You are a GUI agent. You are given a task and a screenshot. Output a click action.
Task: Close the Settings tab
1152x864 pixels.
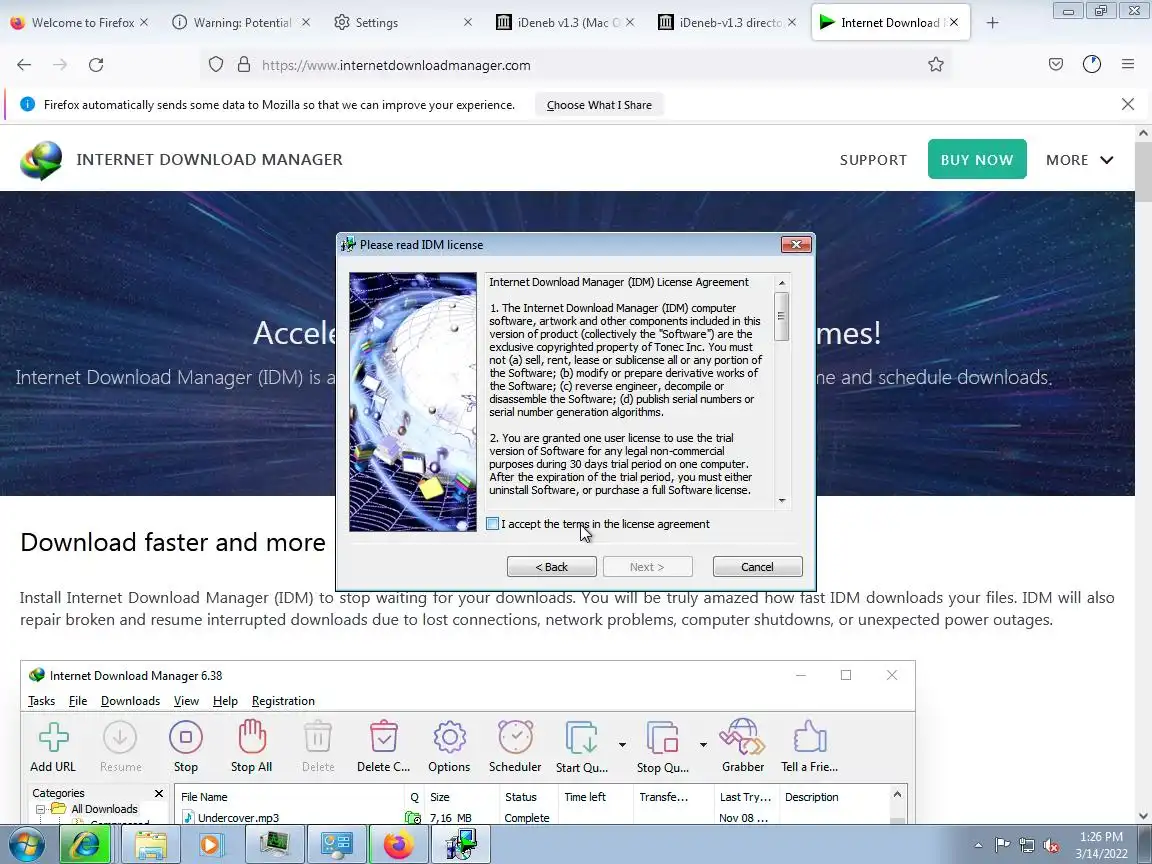coord(468,23)
